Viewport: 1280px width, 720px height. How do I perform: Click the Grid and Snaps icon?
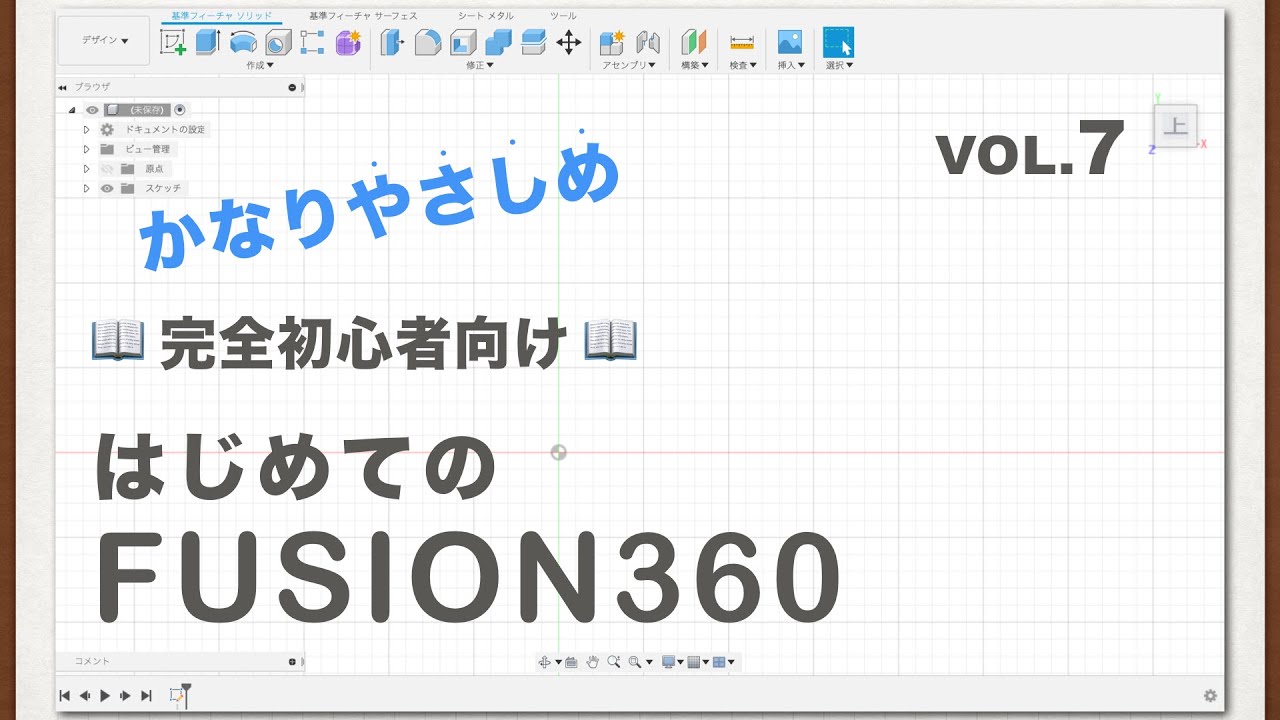(x=694, y=662)
